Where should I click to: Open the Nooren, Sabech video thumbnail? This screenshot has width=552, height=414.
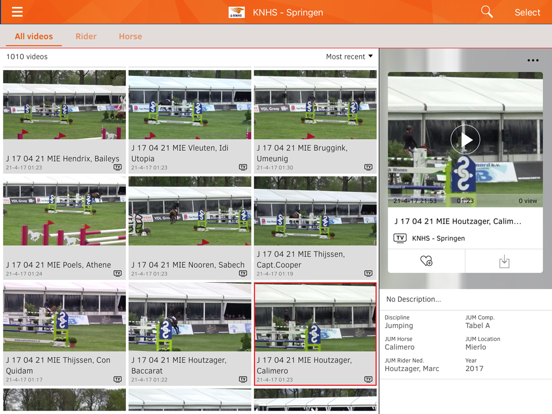[190, 211]
